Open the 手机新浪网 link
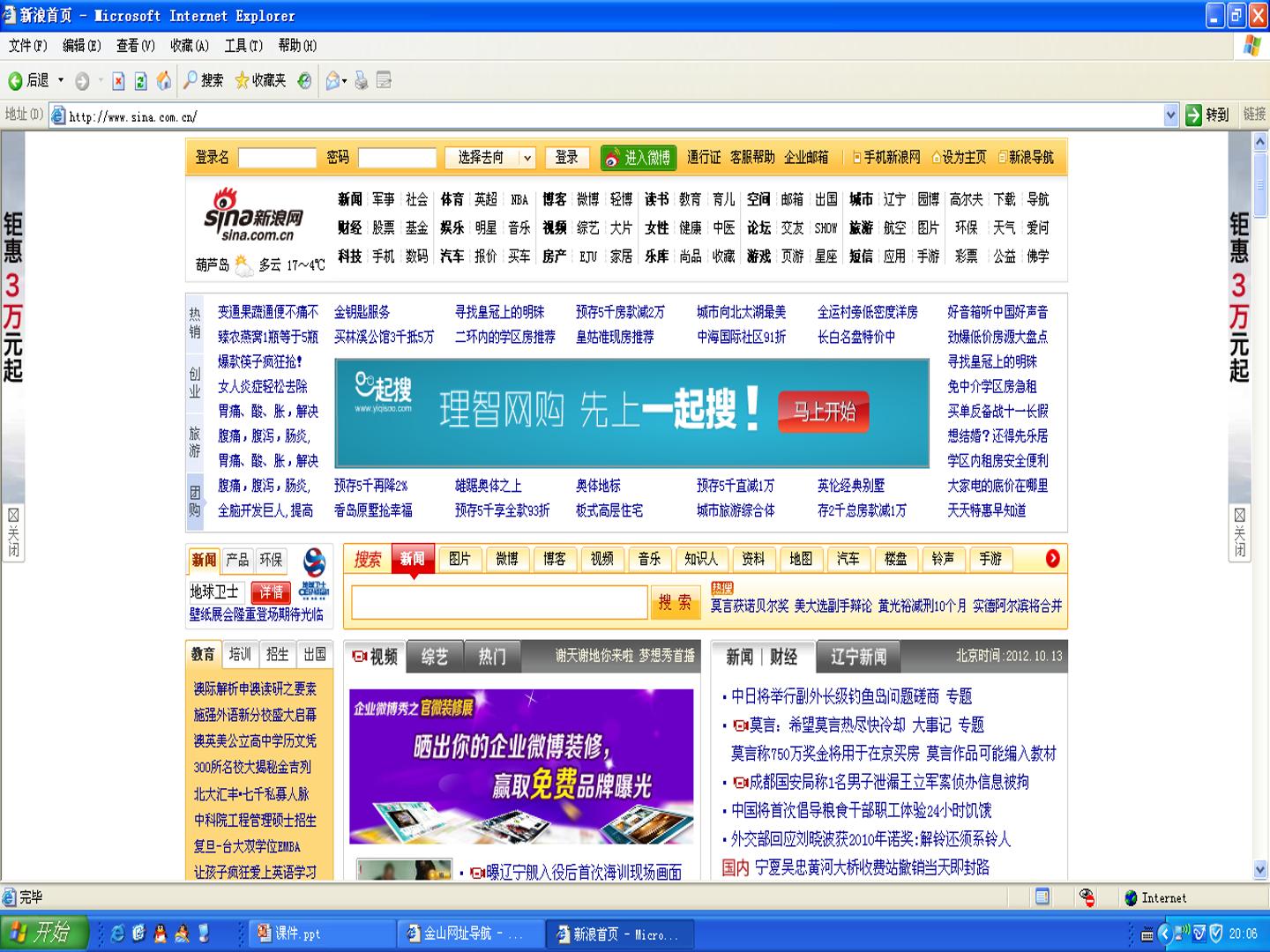Viewport: 1270px width, 952px height. [x=886, y=158]
